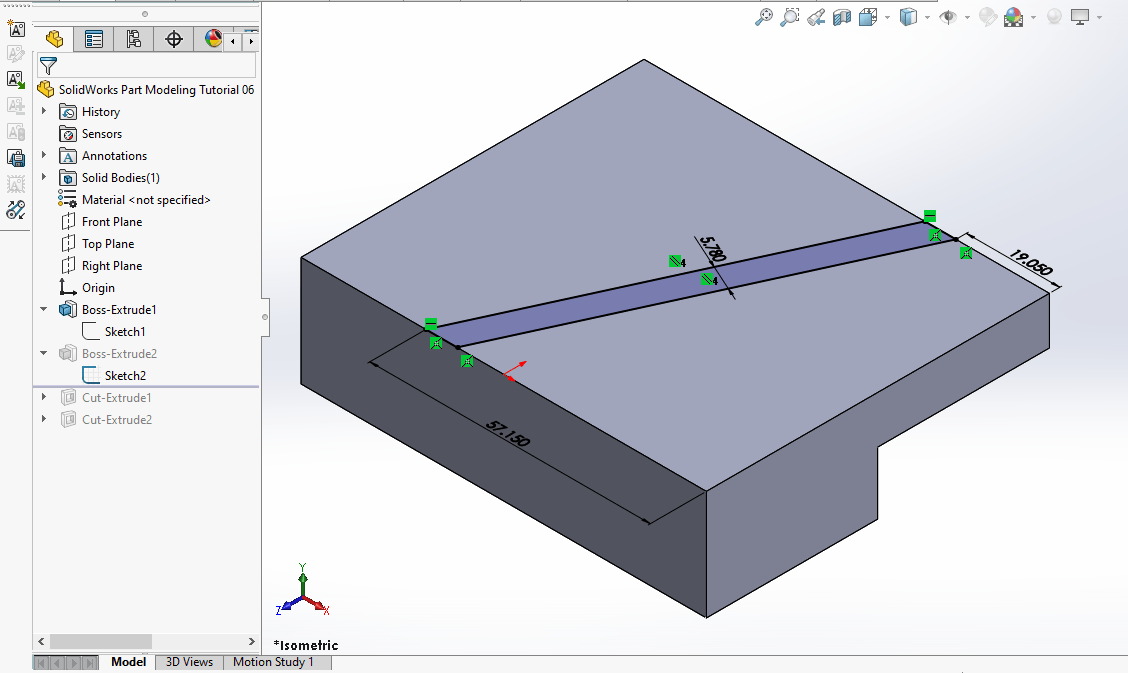Select the Sensors folder
This screenshot has height=673, width=1128.
101,134
